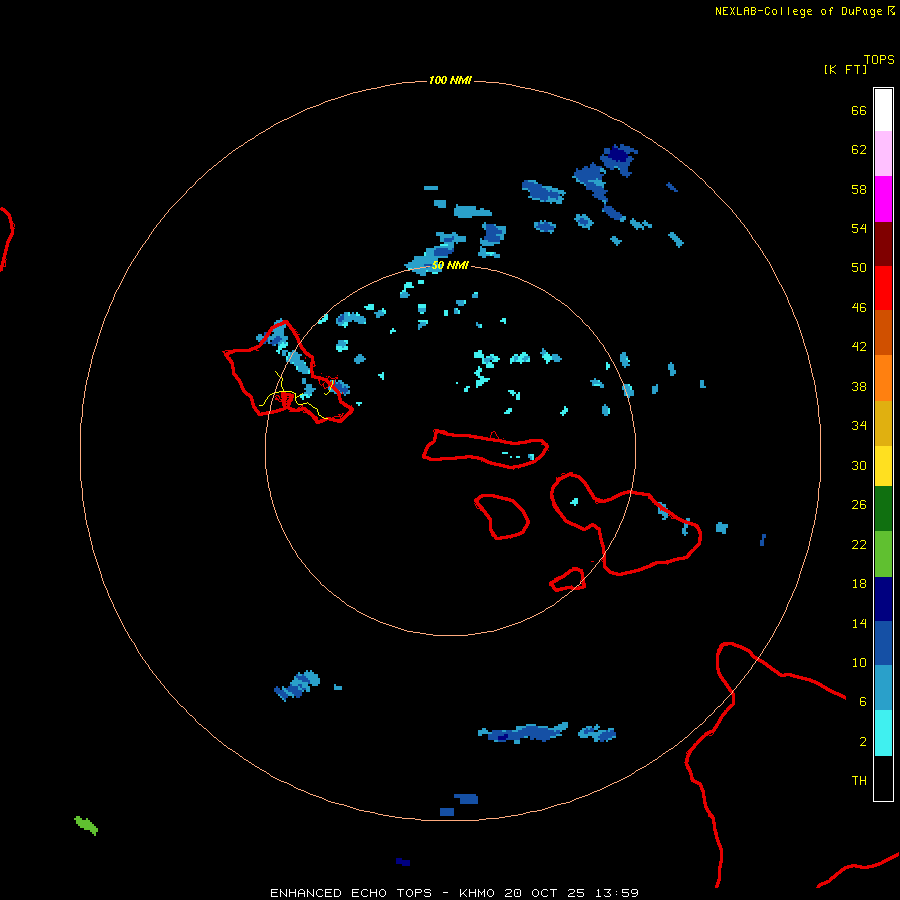Click the light green echo outside the range rings

click(86, 825)
